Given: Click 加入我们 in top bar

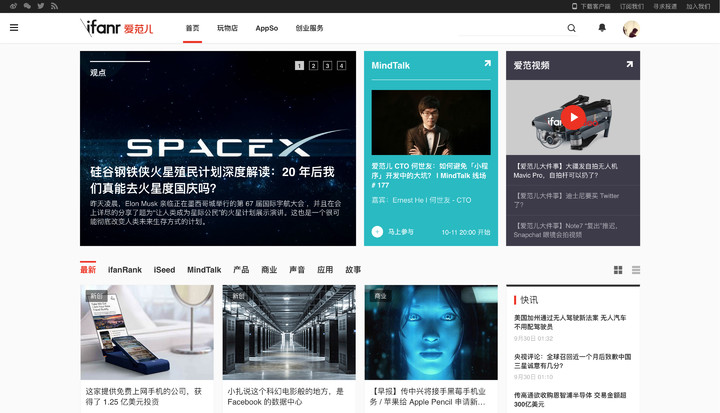Looking at the screenshot, I should 698,6.
